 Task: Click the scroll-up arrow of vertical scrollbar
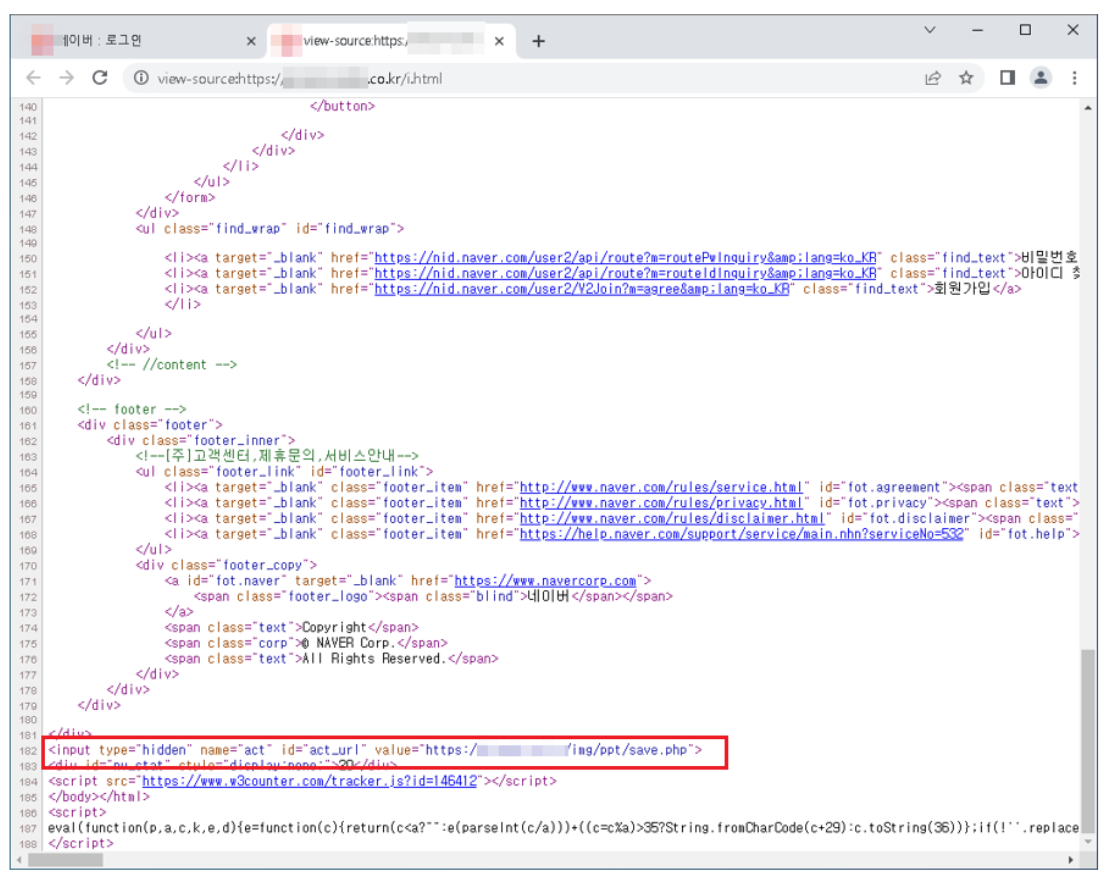[x=1088, y=108]
